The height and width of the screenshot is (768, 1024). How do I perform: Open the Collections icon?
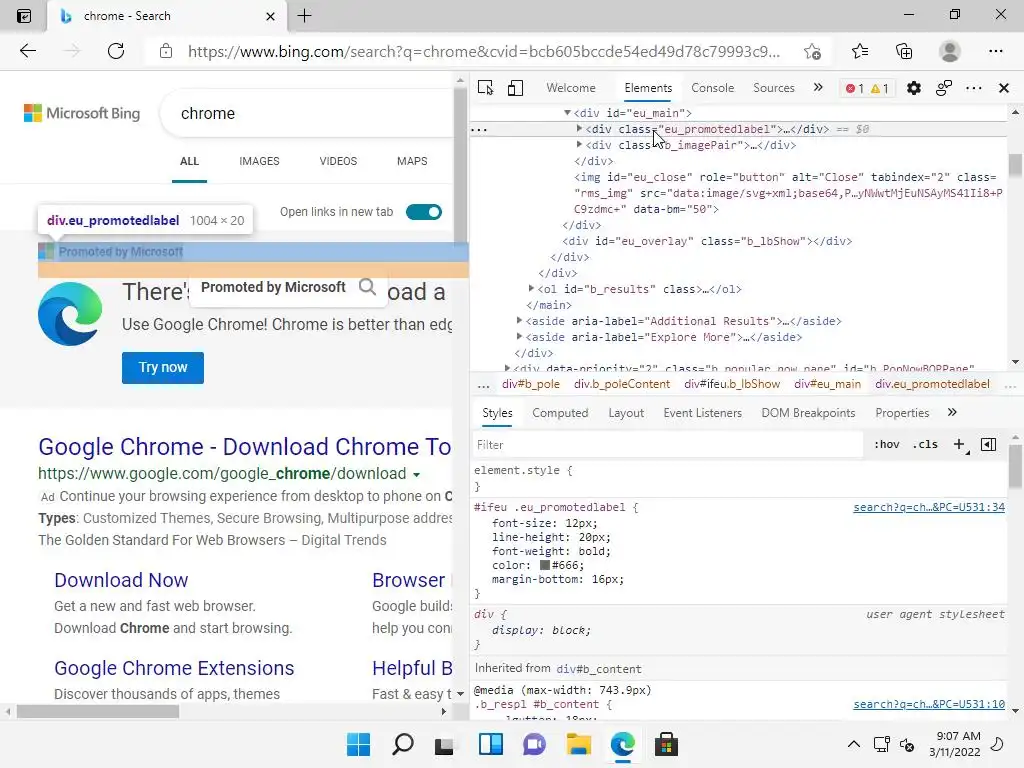(x=904, y=51)
